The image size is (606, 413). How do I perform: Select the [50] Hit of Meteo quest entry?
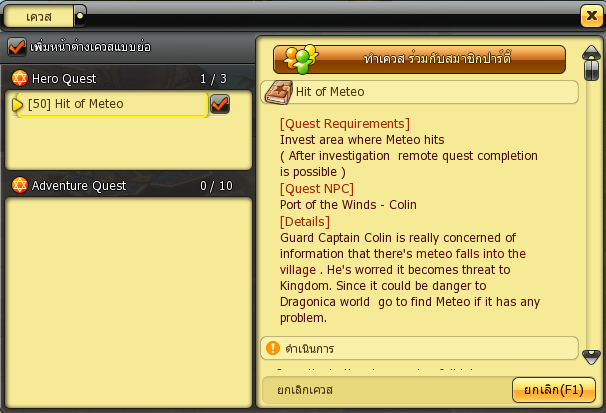tap(112, 104)
